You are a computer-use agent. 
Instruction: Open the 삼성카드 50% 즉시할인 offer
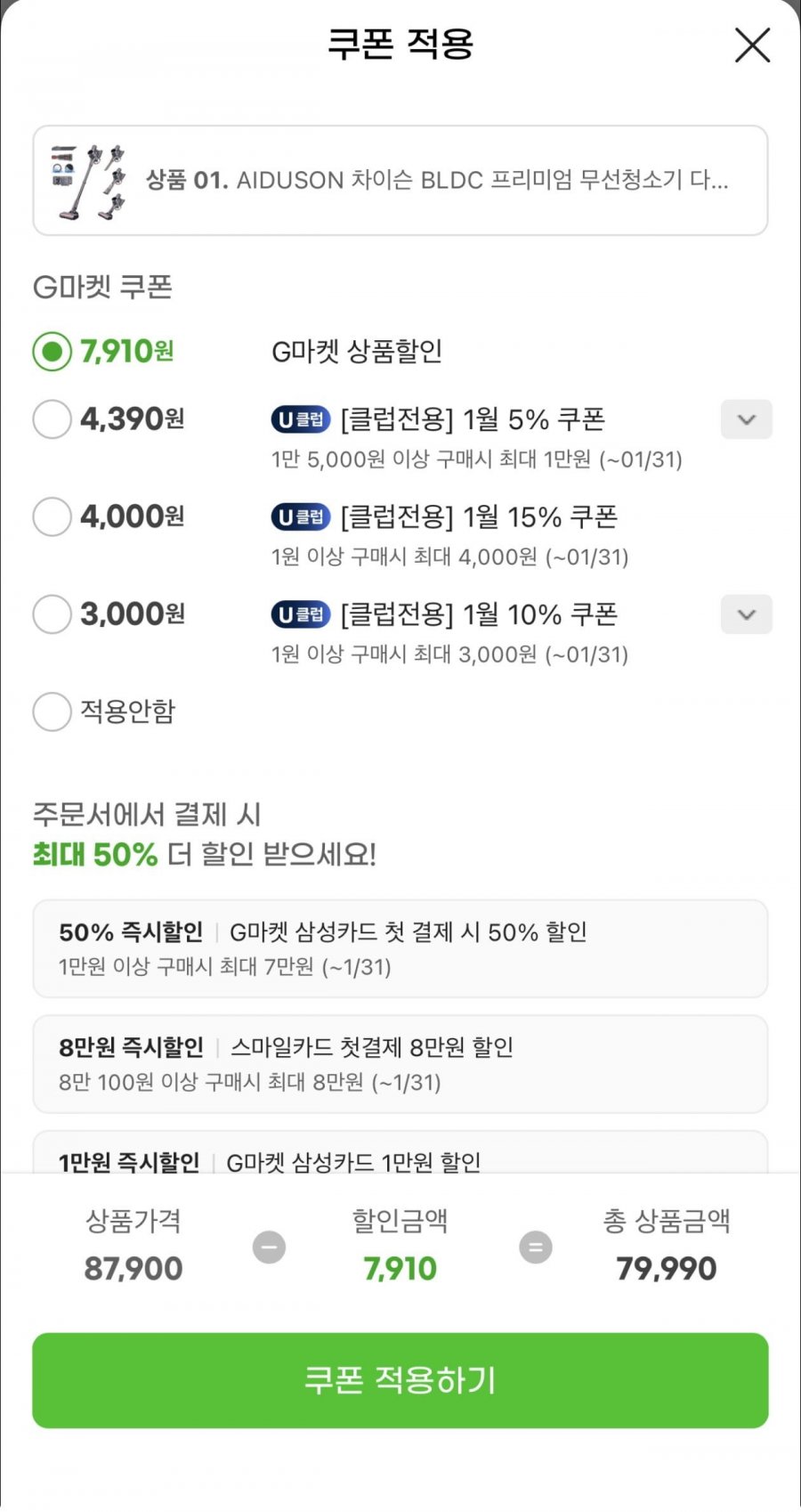click(400, 948)
